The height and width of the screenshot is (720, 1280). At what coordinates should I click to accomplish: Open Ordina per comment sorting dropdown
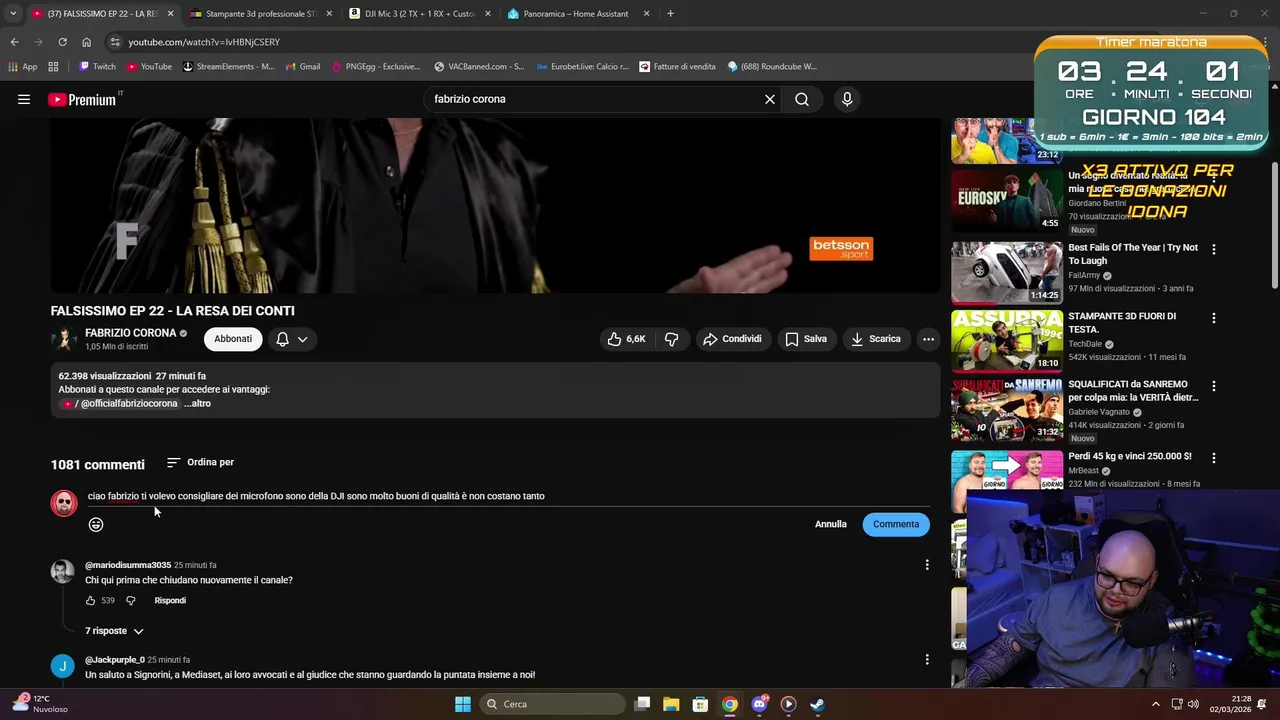(x=200, y=462)
